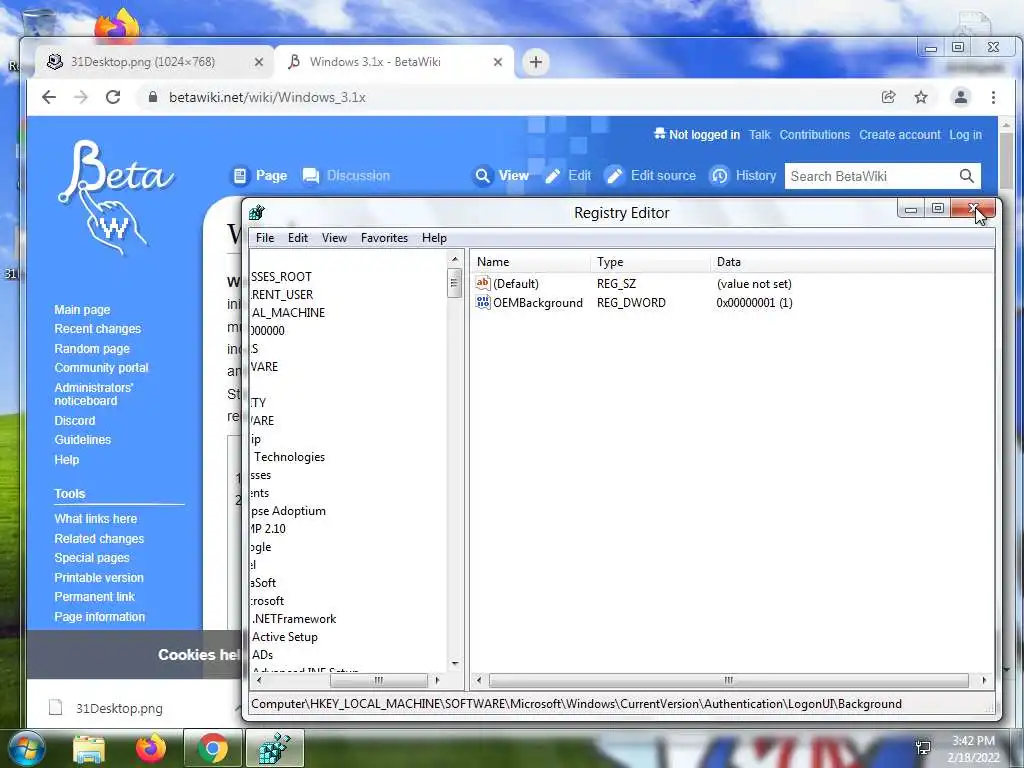This screenshot has width=1024, height=768.
Task: Open Main page in sidebar
Action: coord(82,310)
